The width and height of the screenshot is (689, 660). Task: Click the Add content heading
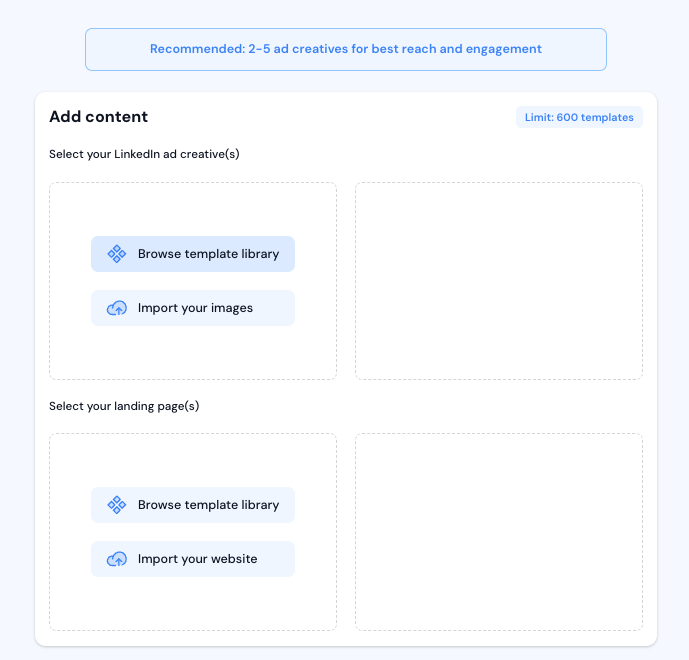pos(98,117)
